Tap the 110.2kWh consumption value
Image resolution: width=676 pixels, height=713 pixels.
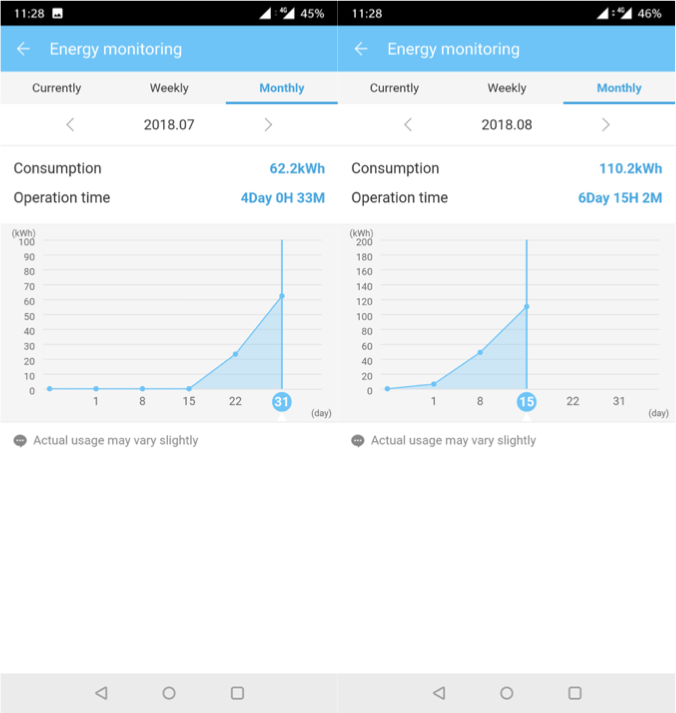[630, 169]
